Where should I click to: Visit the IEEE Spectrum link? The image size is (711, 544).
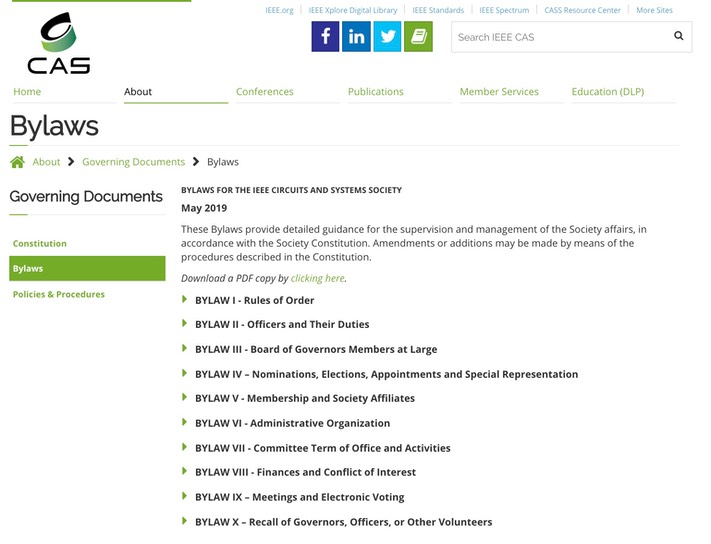point(504,10)
